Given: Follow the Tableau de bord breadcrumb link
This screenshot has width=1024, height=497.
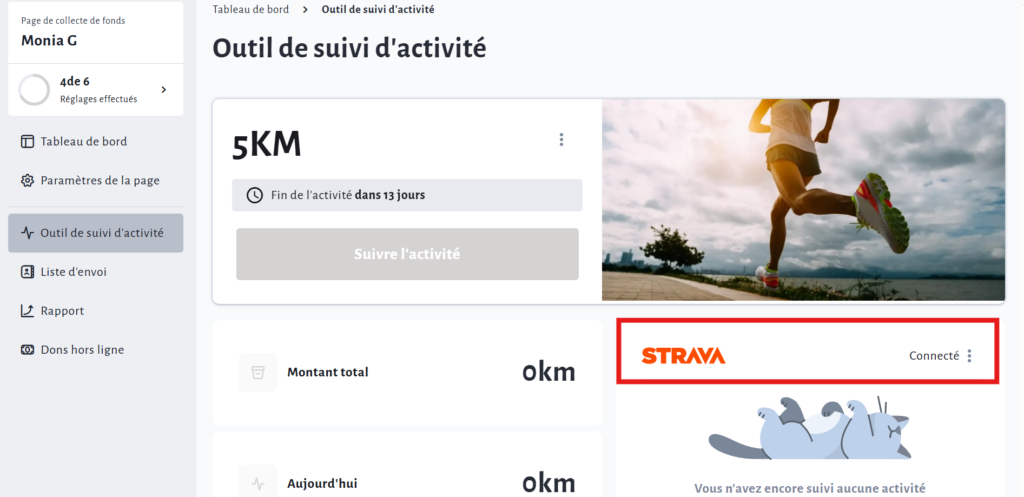Looking at the screenshot, I should [x=251, y=10].
